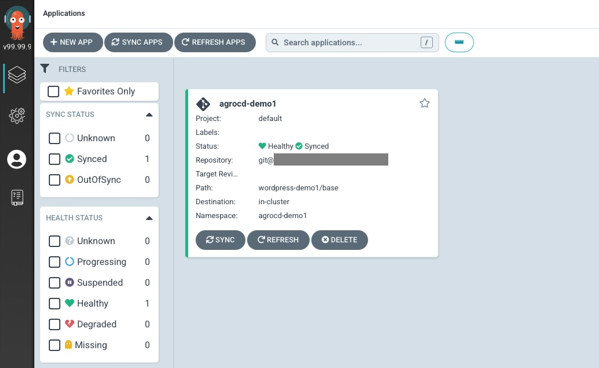Click the namespace value agrocd-demo1

pos(283,216)
